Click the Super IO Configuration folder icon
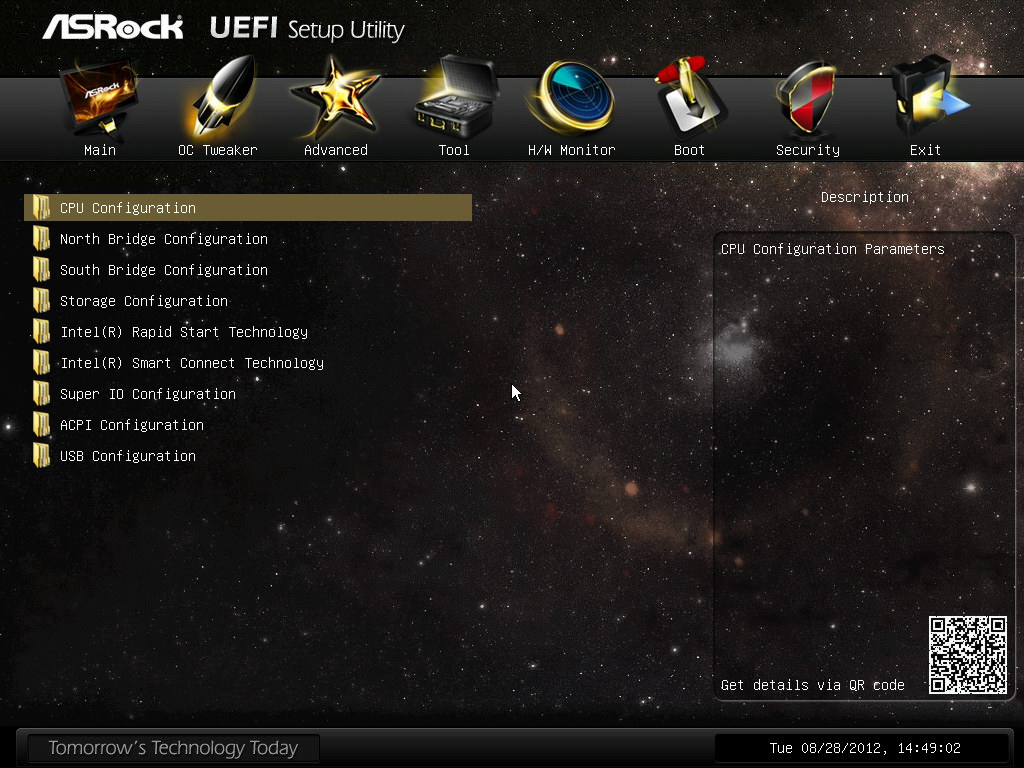Image resolution: width=1024 pixels, height=768 pixels. [42, 394]
